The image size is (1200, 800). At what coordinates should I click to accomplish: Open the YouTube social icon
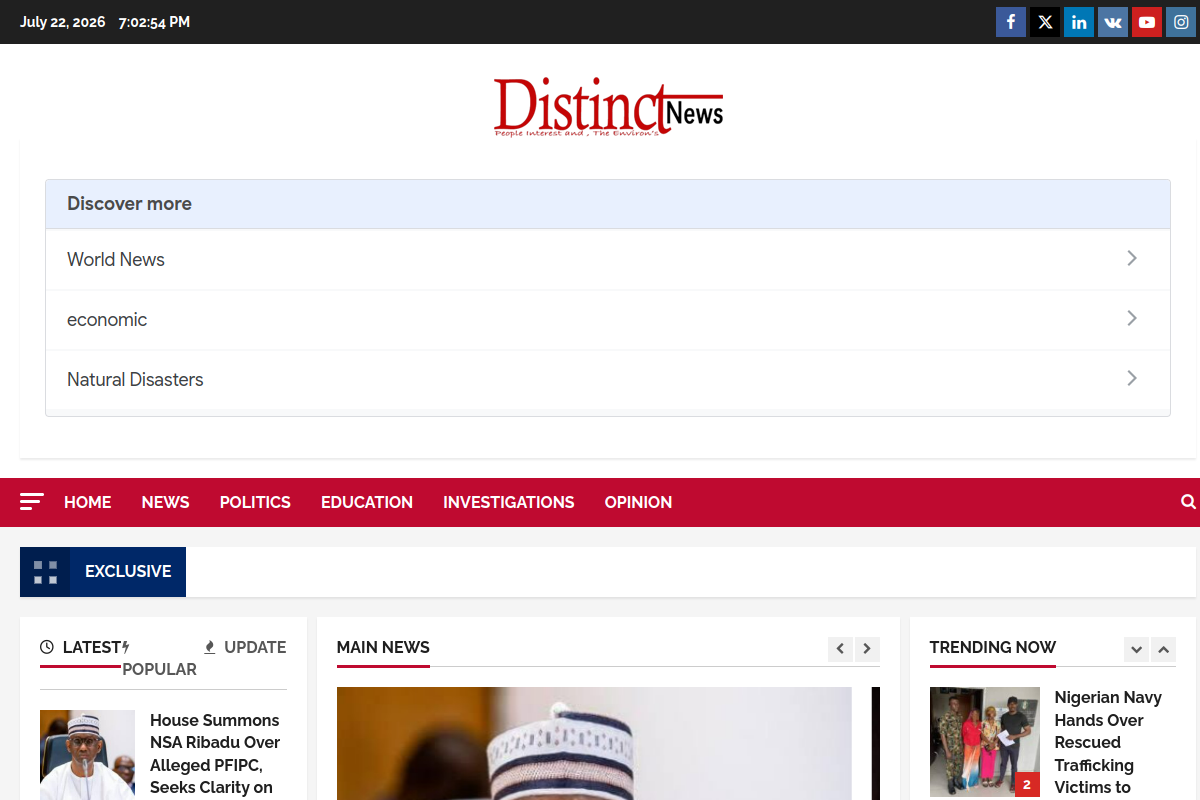point(1147,22)
